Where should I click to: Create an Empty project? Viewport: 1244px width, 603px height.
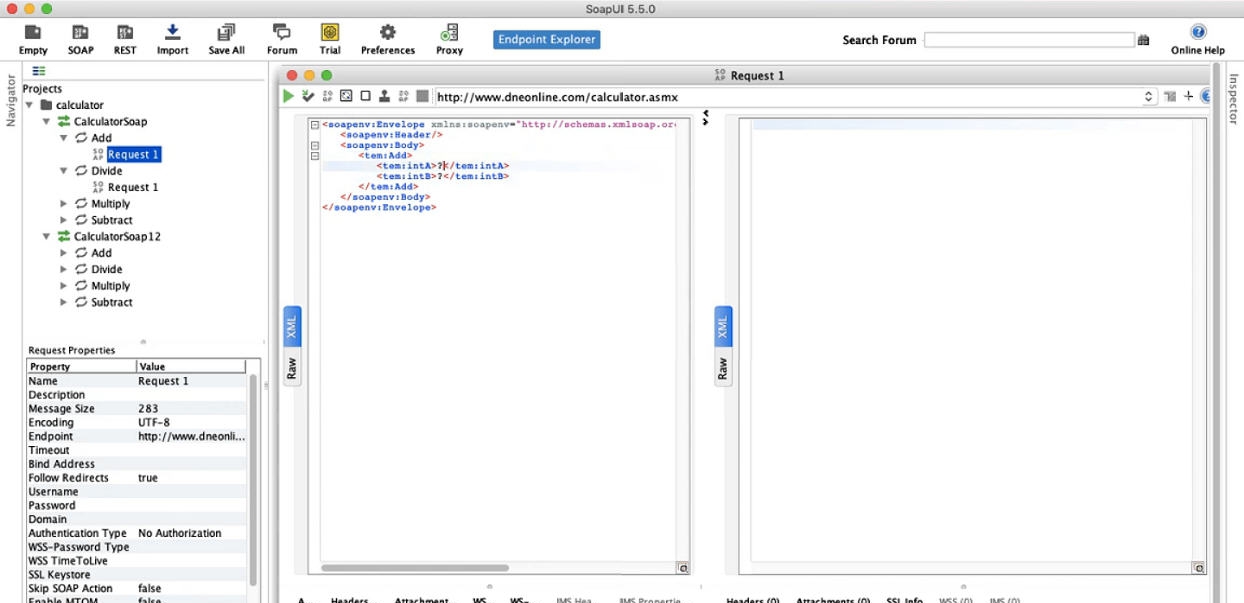[32, 38]
